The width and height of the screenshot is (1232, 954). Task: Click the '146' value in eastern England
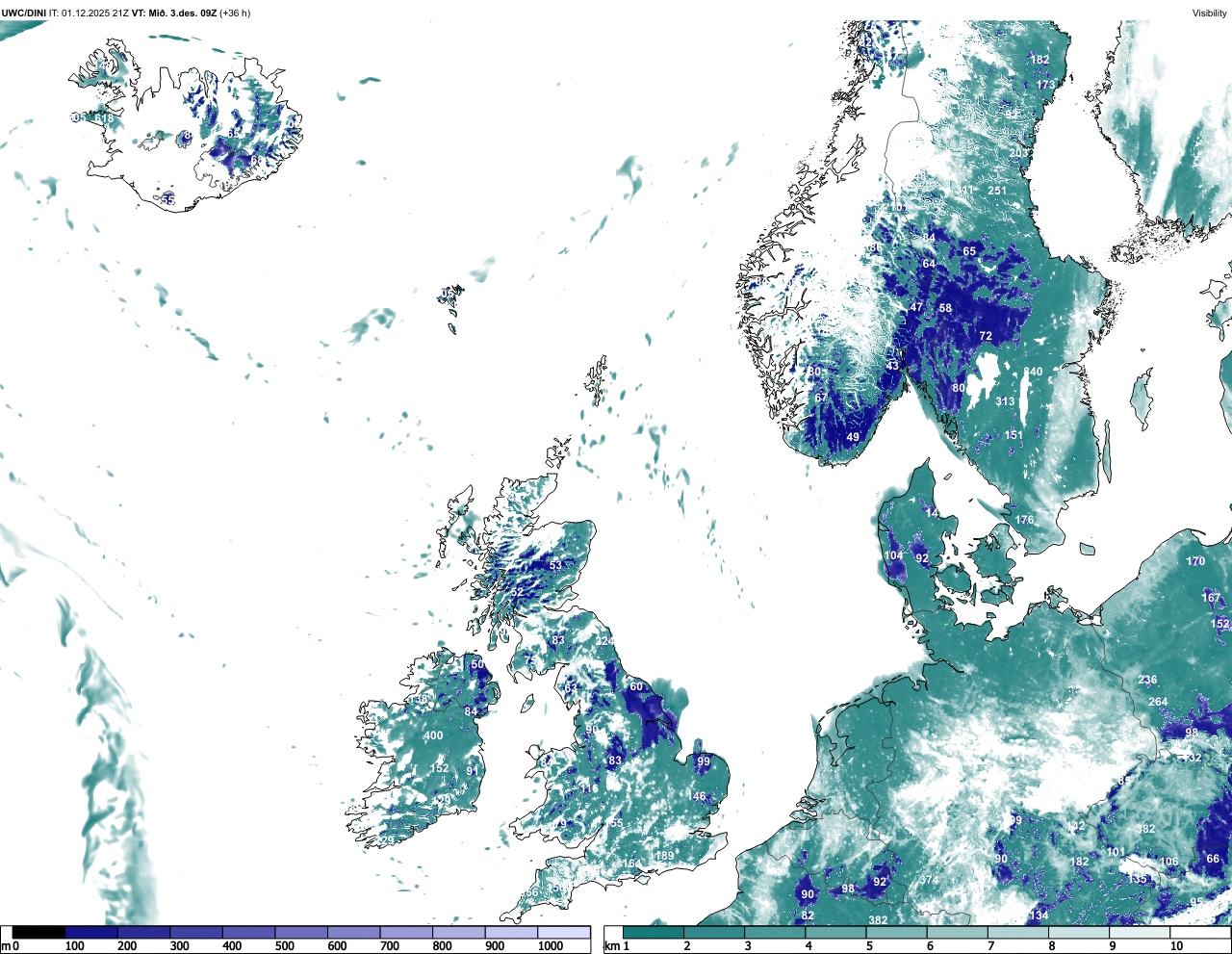click(x=696, y=796)
